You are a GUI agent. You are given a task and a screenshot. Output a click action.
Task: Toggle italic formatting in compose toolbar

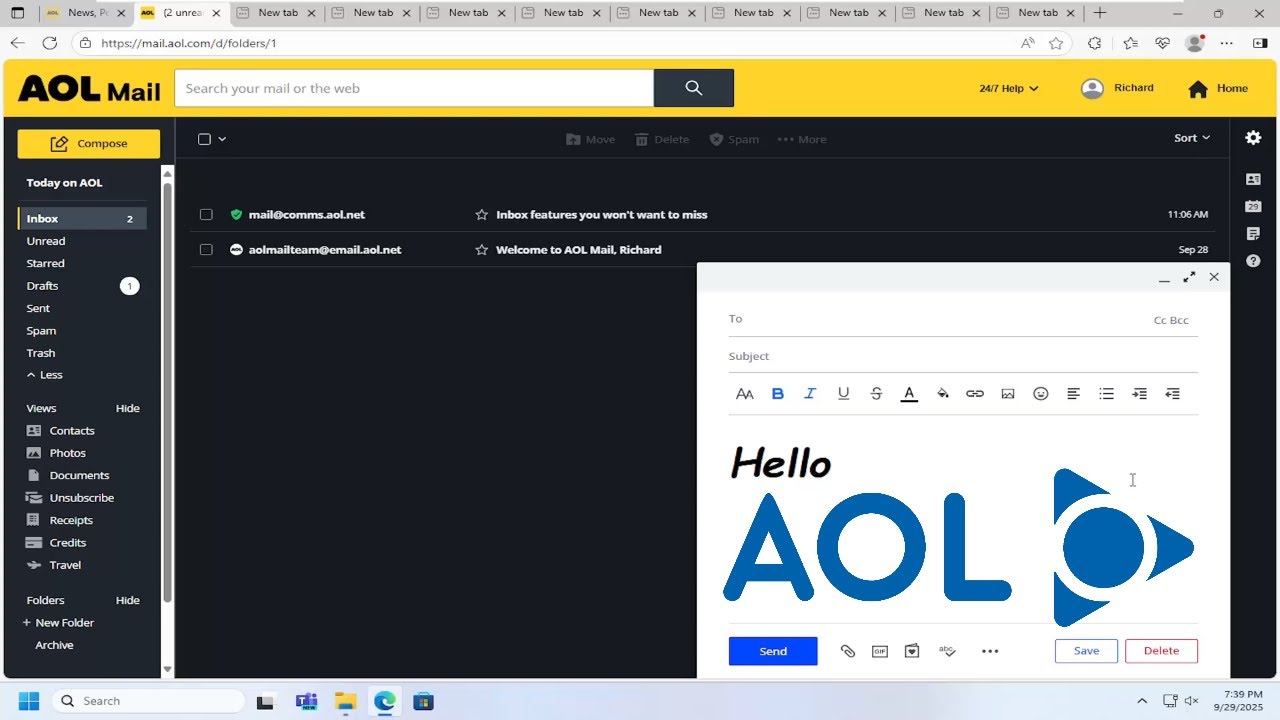click(810, 394)
